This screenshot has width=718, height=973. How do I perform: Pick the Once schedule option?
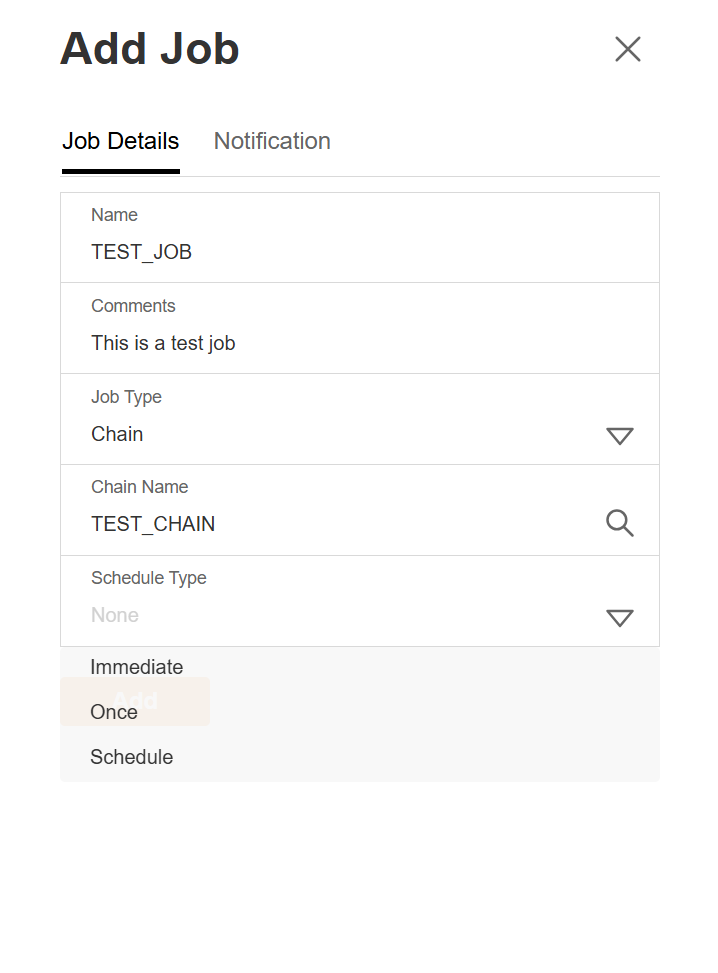point(114,712)
